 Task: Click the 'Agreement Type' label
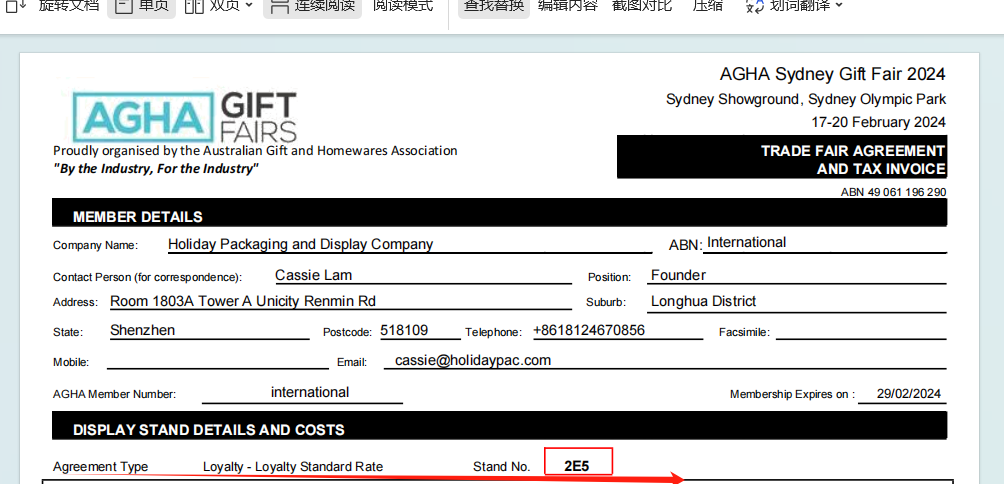[x=101, y=467]
